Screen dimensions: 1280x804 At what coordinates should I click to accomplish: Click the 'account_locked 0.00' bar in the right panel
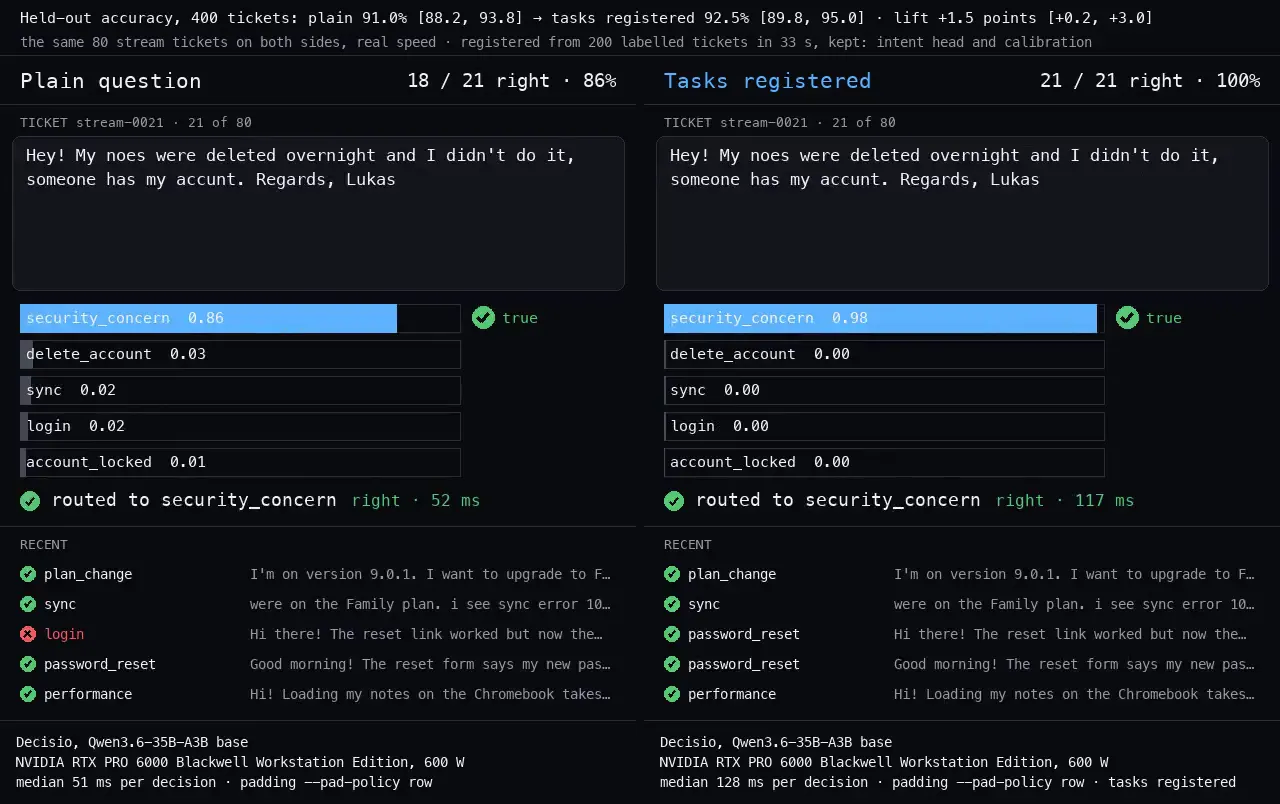[x=884, y=462]
